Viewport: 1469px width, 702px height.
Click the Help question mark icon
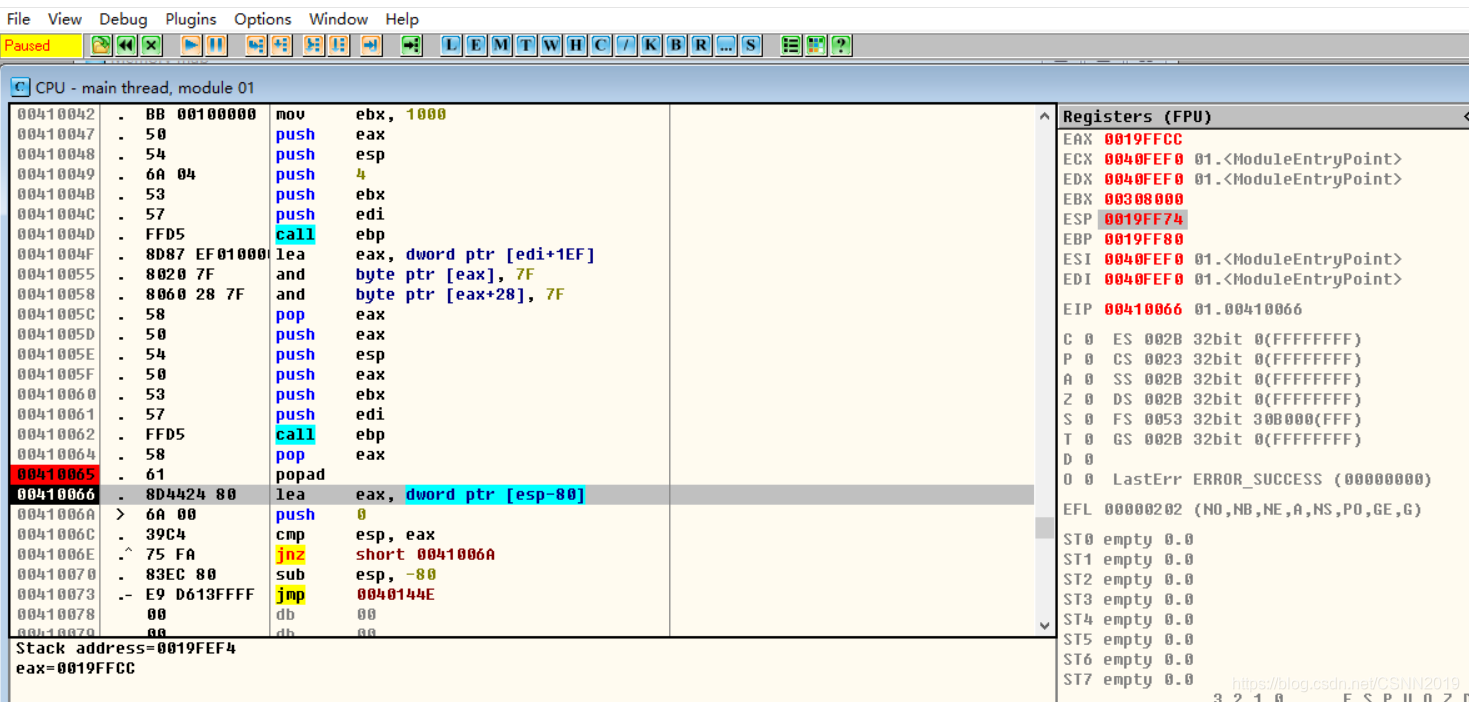tap(841, 45)
